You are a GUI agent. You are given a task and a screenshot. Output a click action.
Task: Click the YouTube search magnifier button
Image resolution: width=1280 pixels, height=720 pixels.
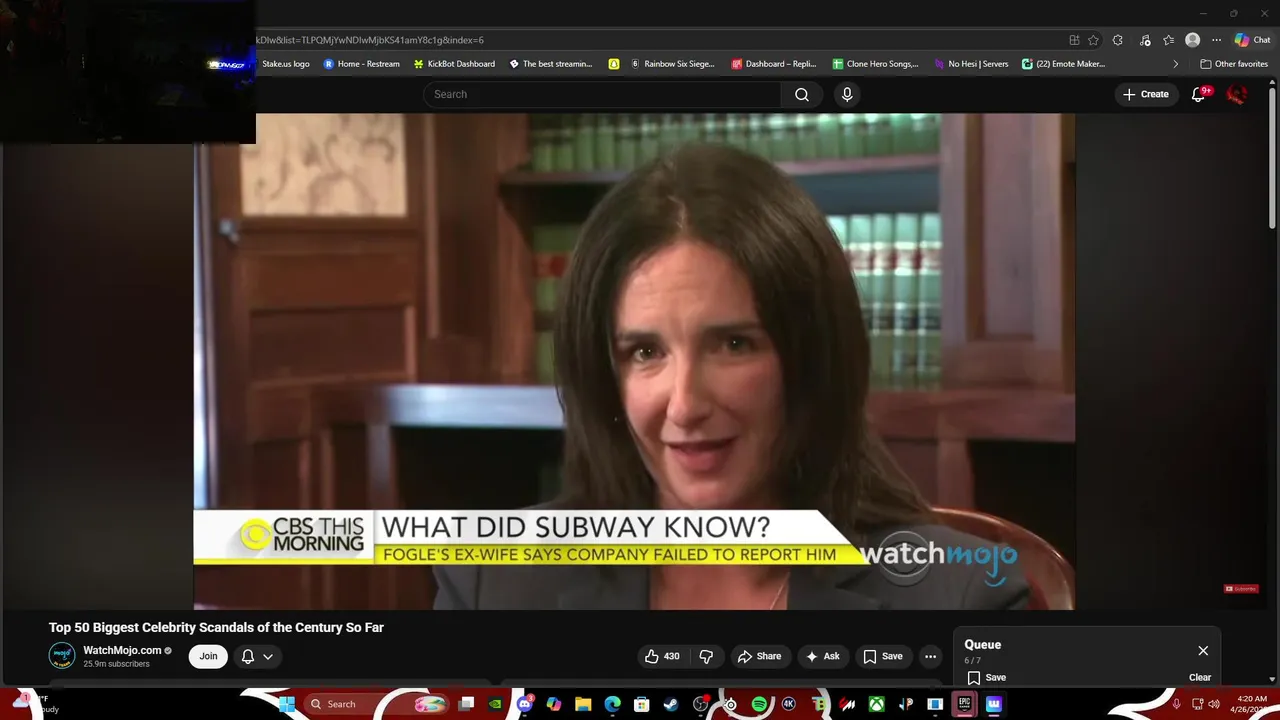(x=802, y=94)
